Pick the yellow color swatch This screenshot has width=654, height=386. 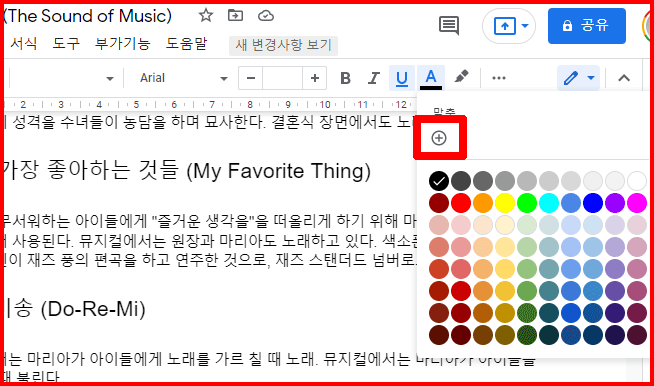[x=505, y=203]
